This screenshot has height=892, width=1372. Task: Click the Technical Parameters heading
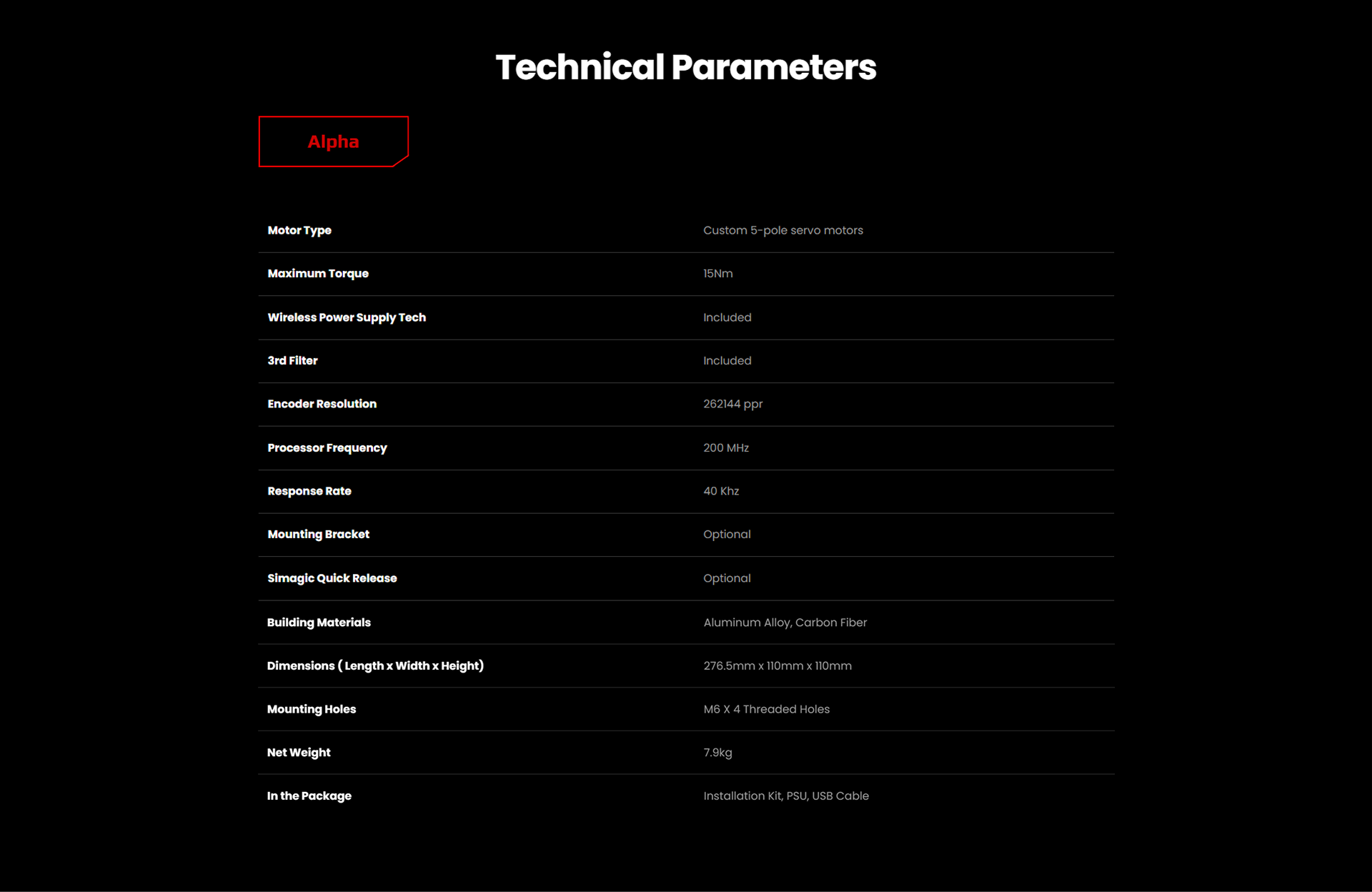(686, 67)
